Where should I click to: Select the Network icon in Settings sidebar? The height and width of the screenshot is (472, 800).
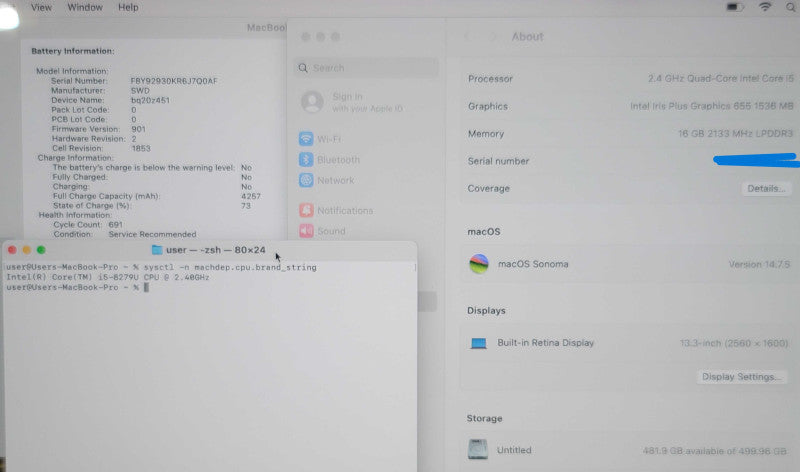click(306, 180)
